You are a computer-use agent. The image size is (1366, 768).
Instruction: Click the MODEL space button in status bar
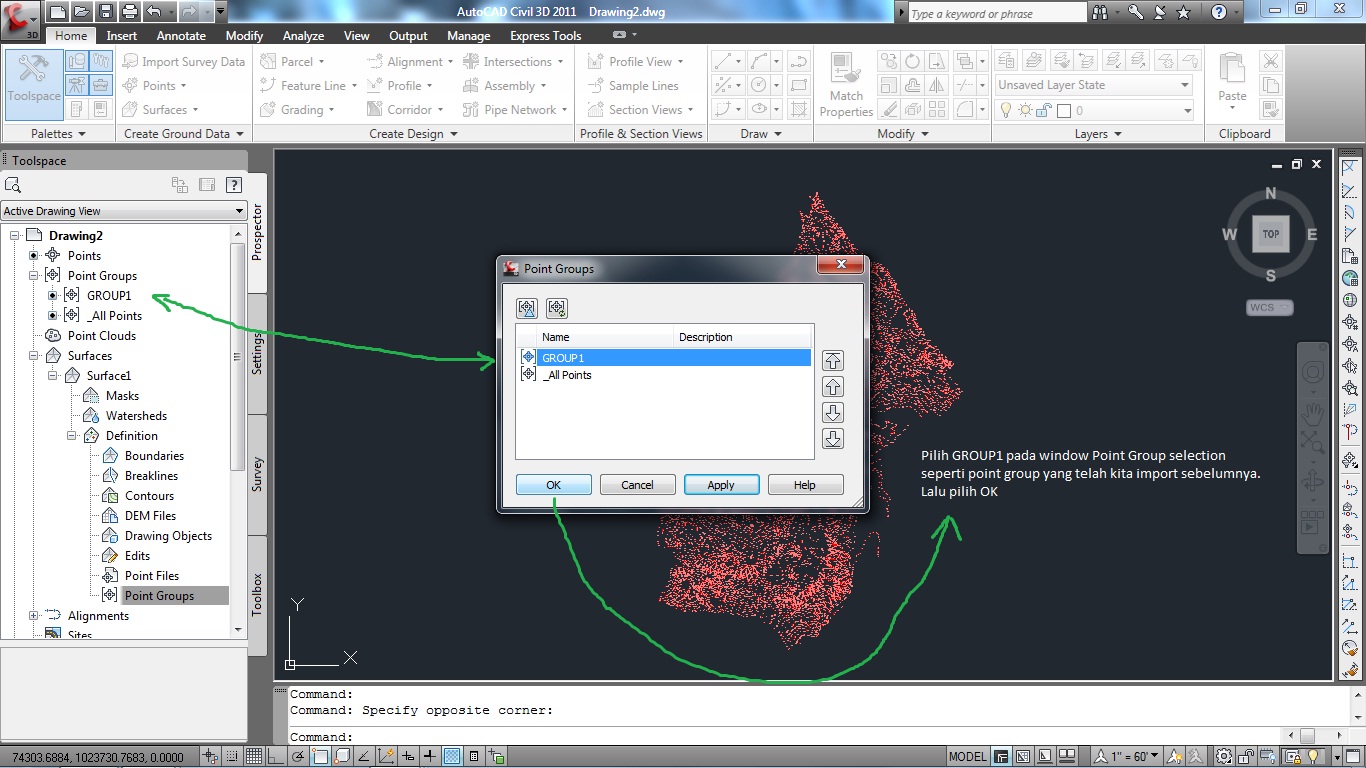(967, 756)
